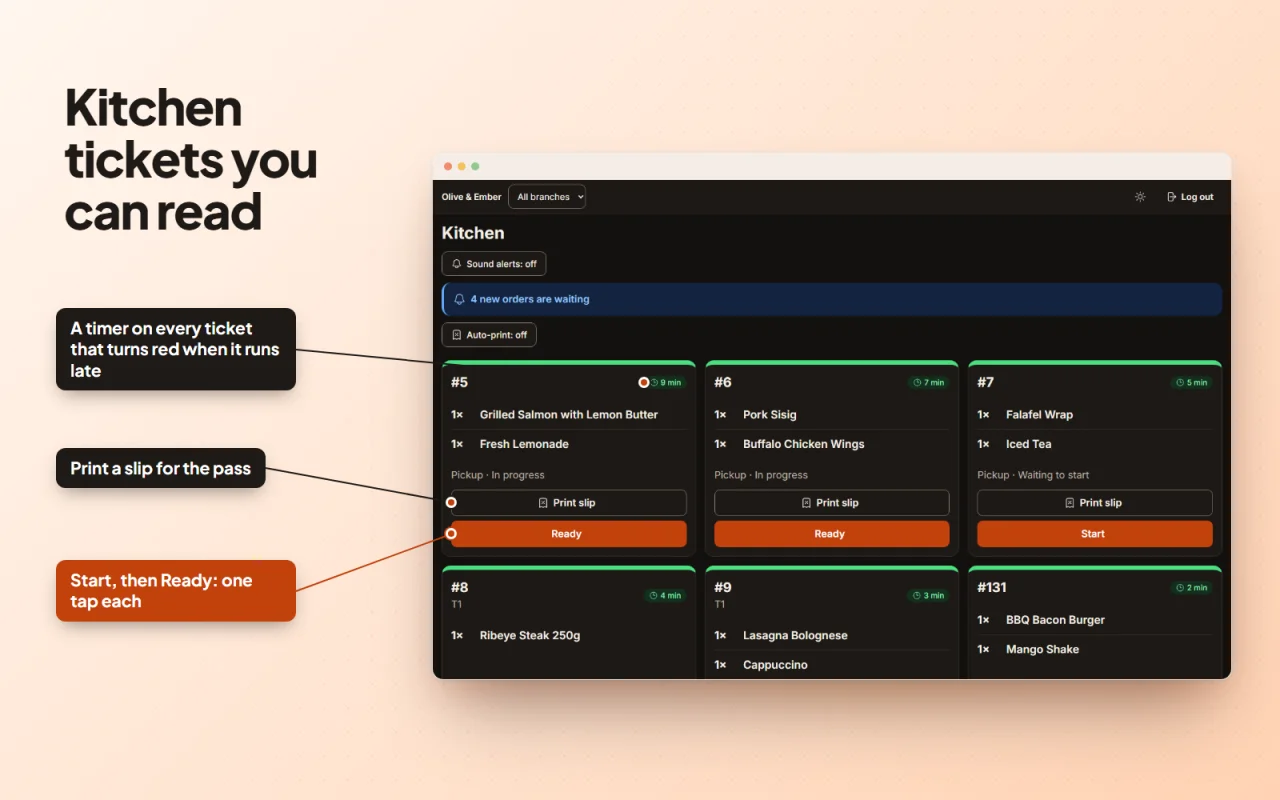
Task: Toggle Sound alerts on
Action: [494, 264]
